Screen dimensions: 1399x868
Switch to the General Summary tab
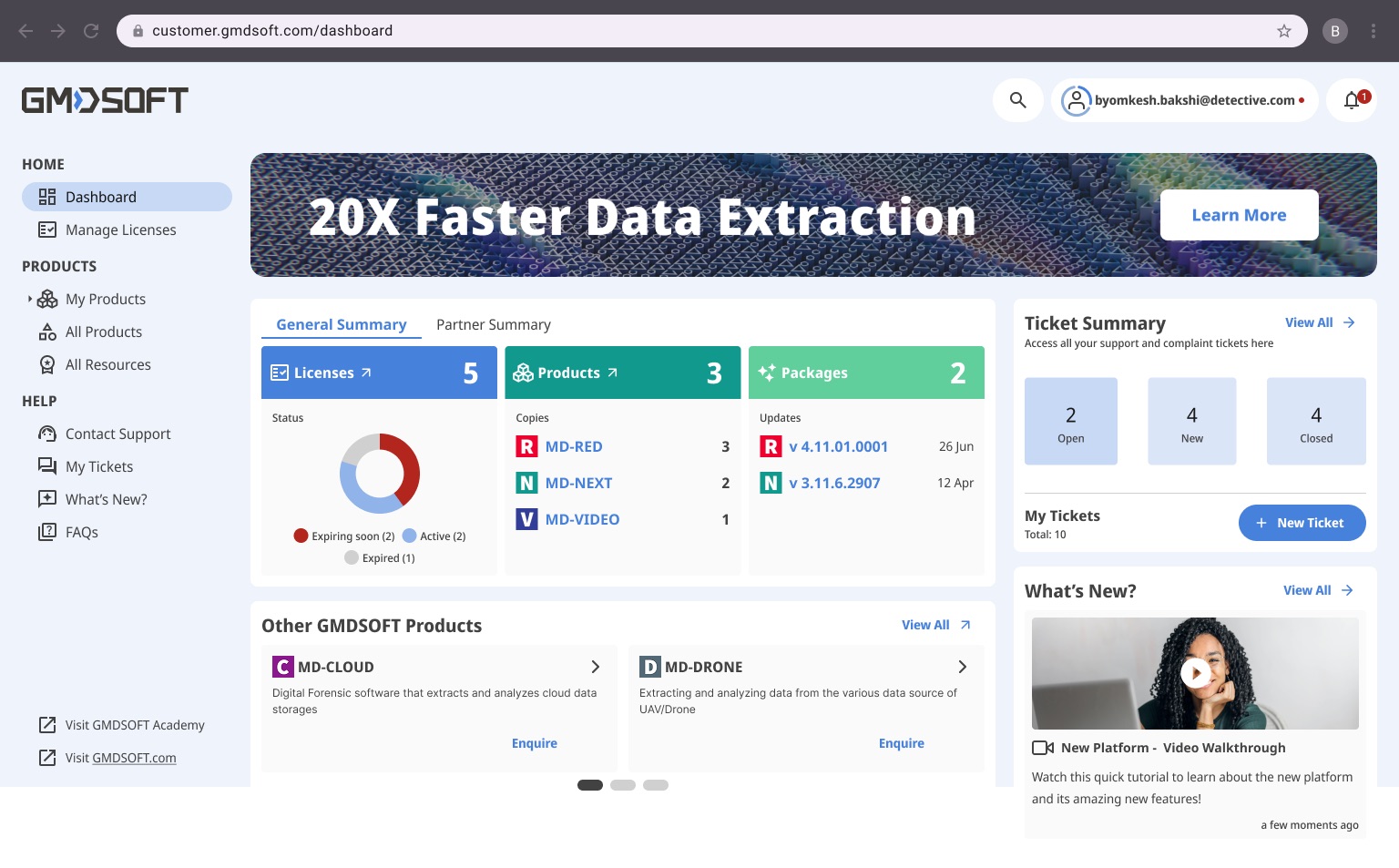point(342,324)
